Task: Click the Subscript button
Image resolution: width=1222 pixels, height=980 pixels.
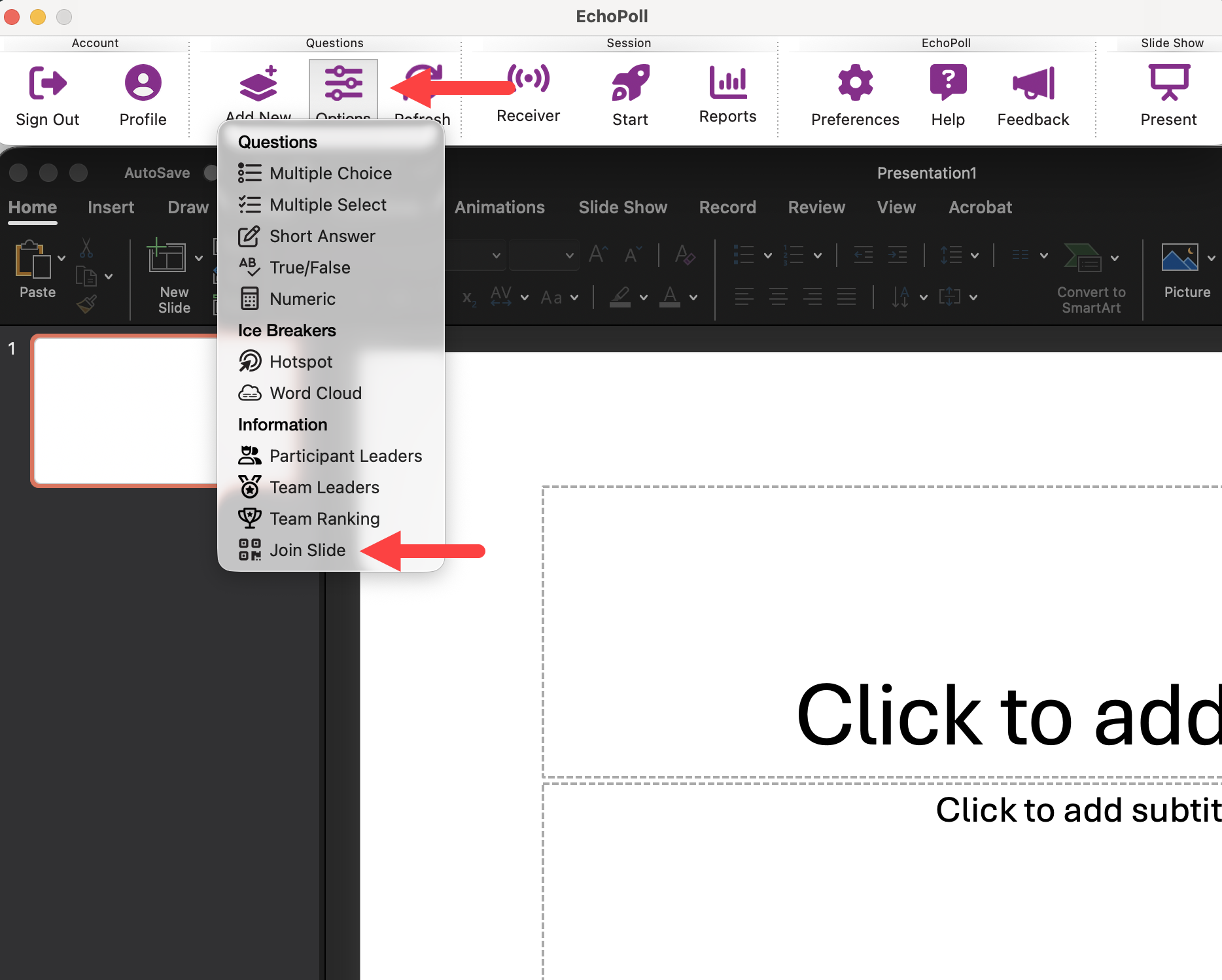Action: [x=470, y=298]
